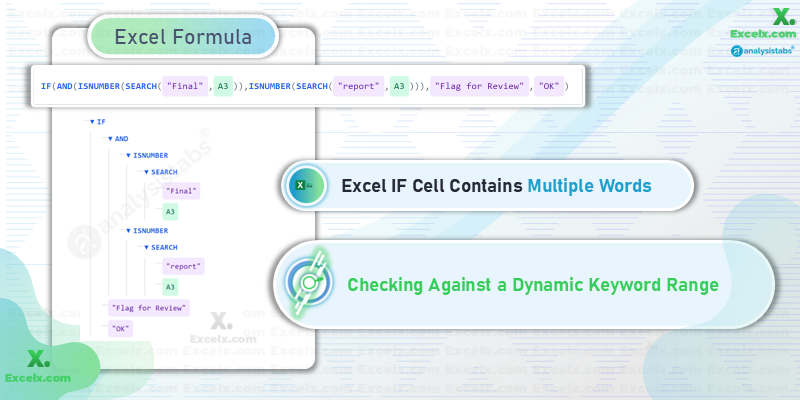Click the Checking Against a Dynamic Keyword Range banner

[x=524, y=285]
